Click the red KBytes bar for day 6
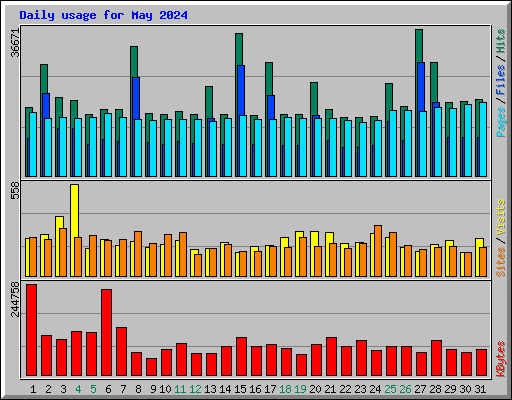Viewport: 512px width, 400px height. 107,332
